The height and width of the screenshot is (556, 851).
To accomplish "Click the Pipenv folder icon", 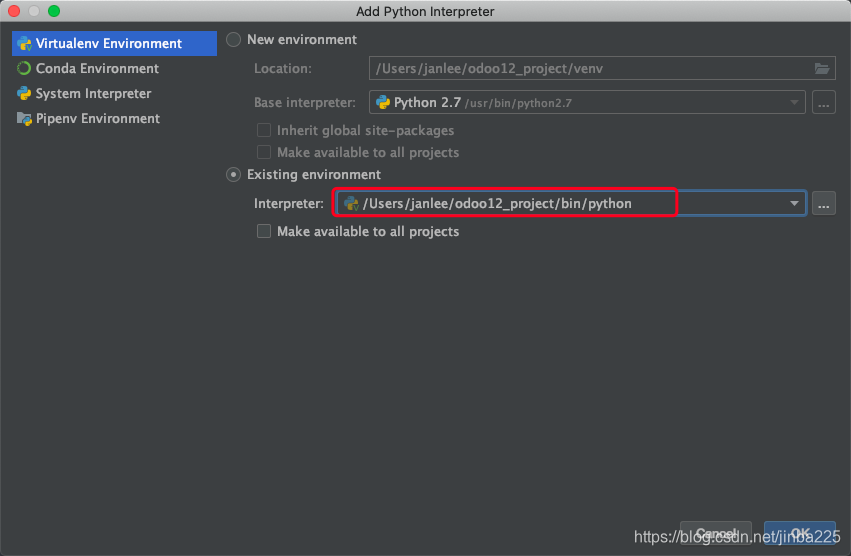I will (24, 118).
